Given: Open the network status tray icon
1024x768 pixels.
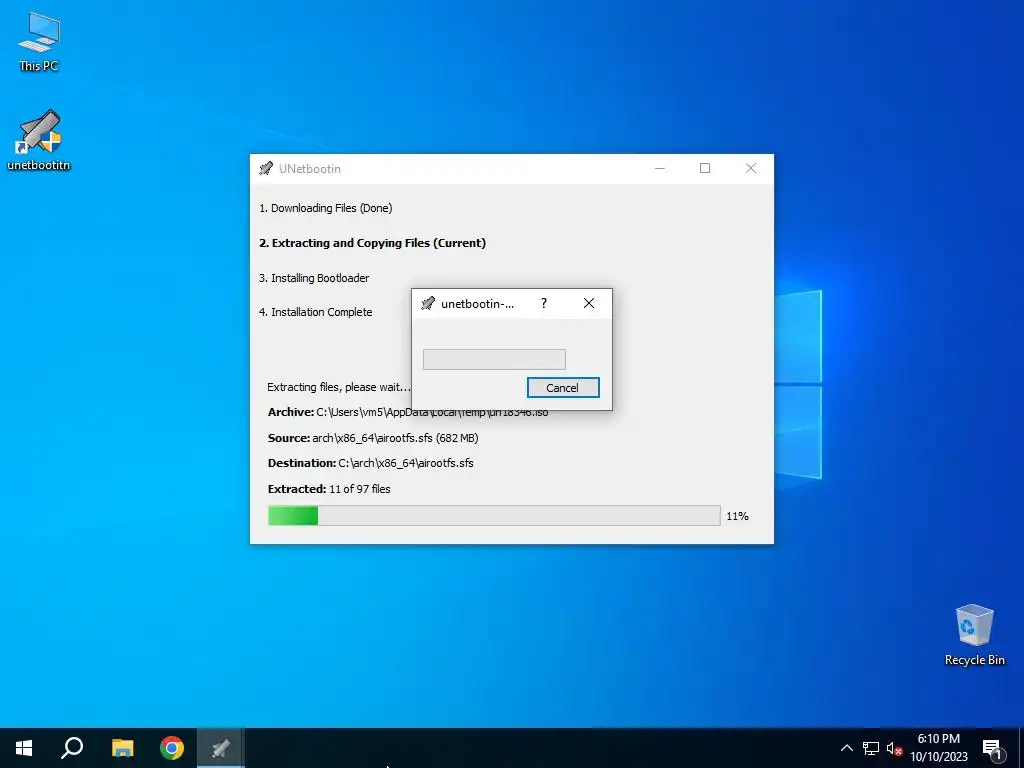Looking at the screenshot, I should [x=871, y=748].
